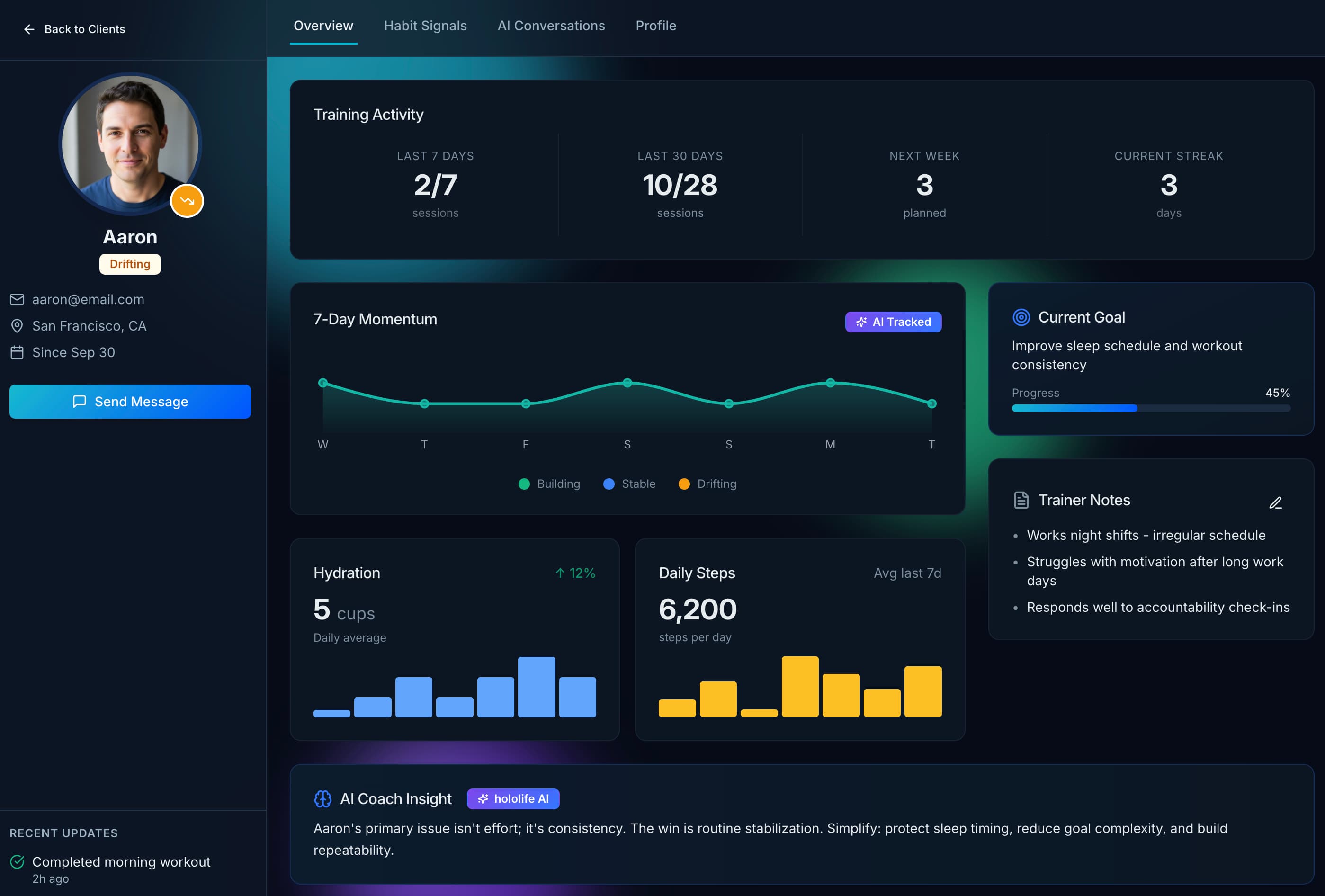The width and height of the screenshot is (1325, 896).
Task: Switch to the Habit Signals tab
Action: coord(425,26)
